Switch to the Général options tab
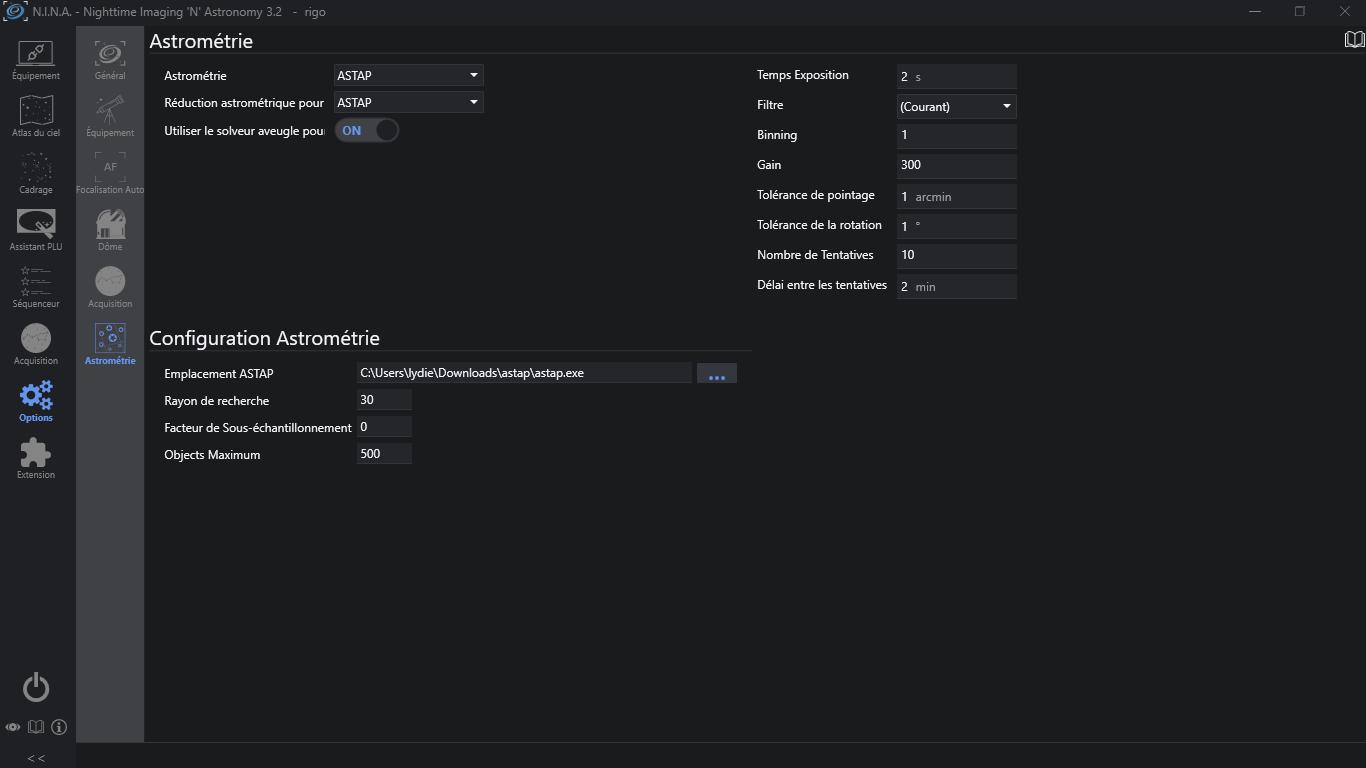 pos(110,59)
